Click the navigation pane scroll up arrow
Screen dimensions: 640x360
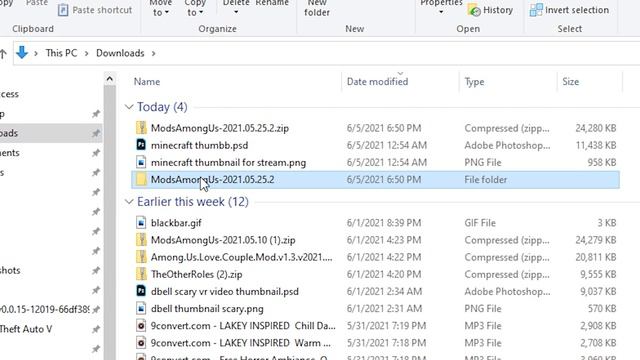[x=110, y=79]
